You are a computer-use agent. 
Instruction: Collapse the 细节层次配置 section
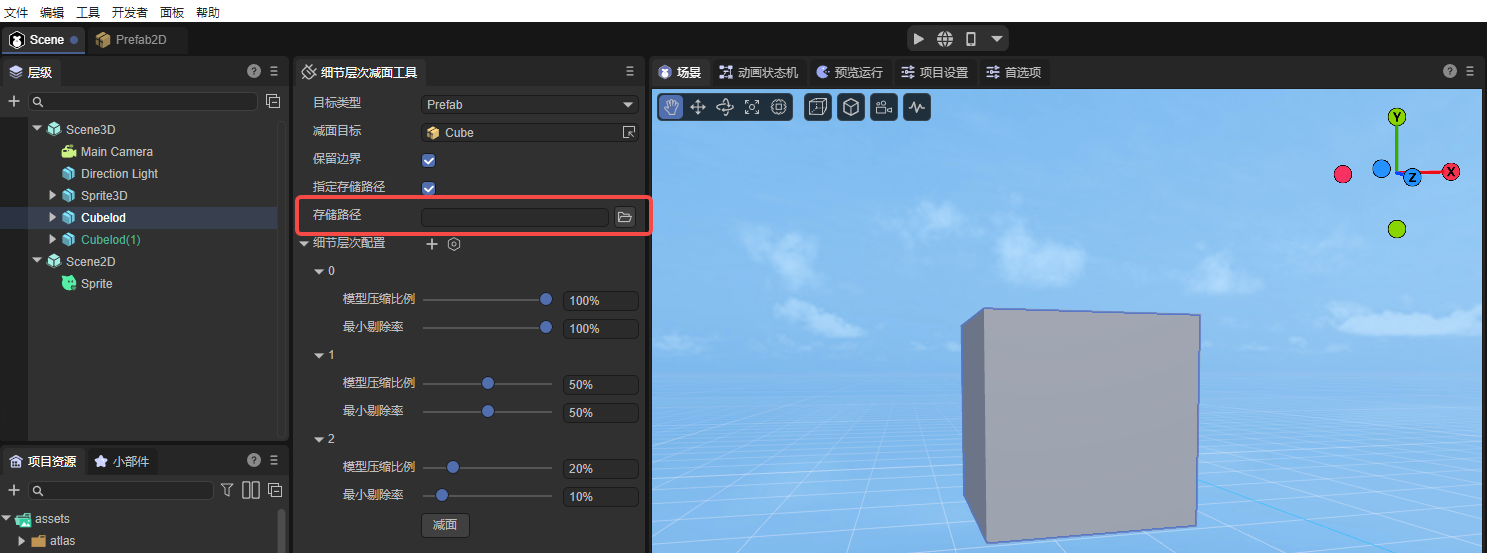click(305, 243)
